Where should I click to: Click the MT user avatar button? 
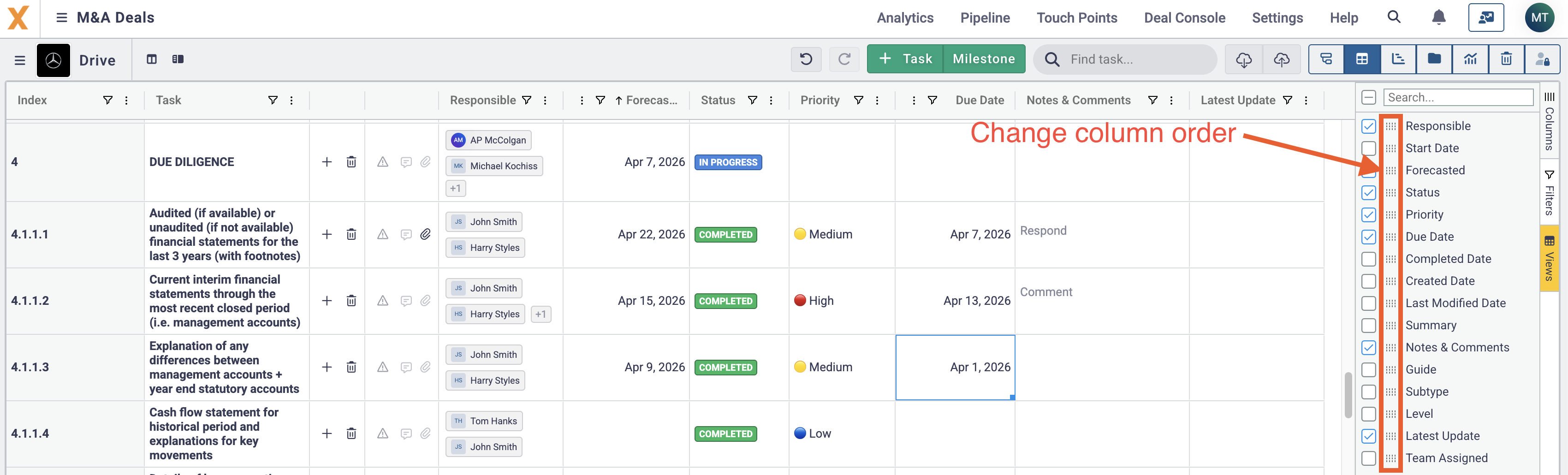[1540, 18]
